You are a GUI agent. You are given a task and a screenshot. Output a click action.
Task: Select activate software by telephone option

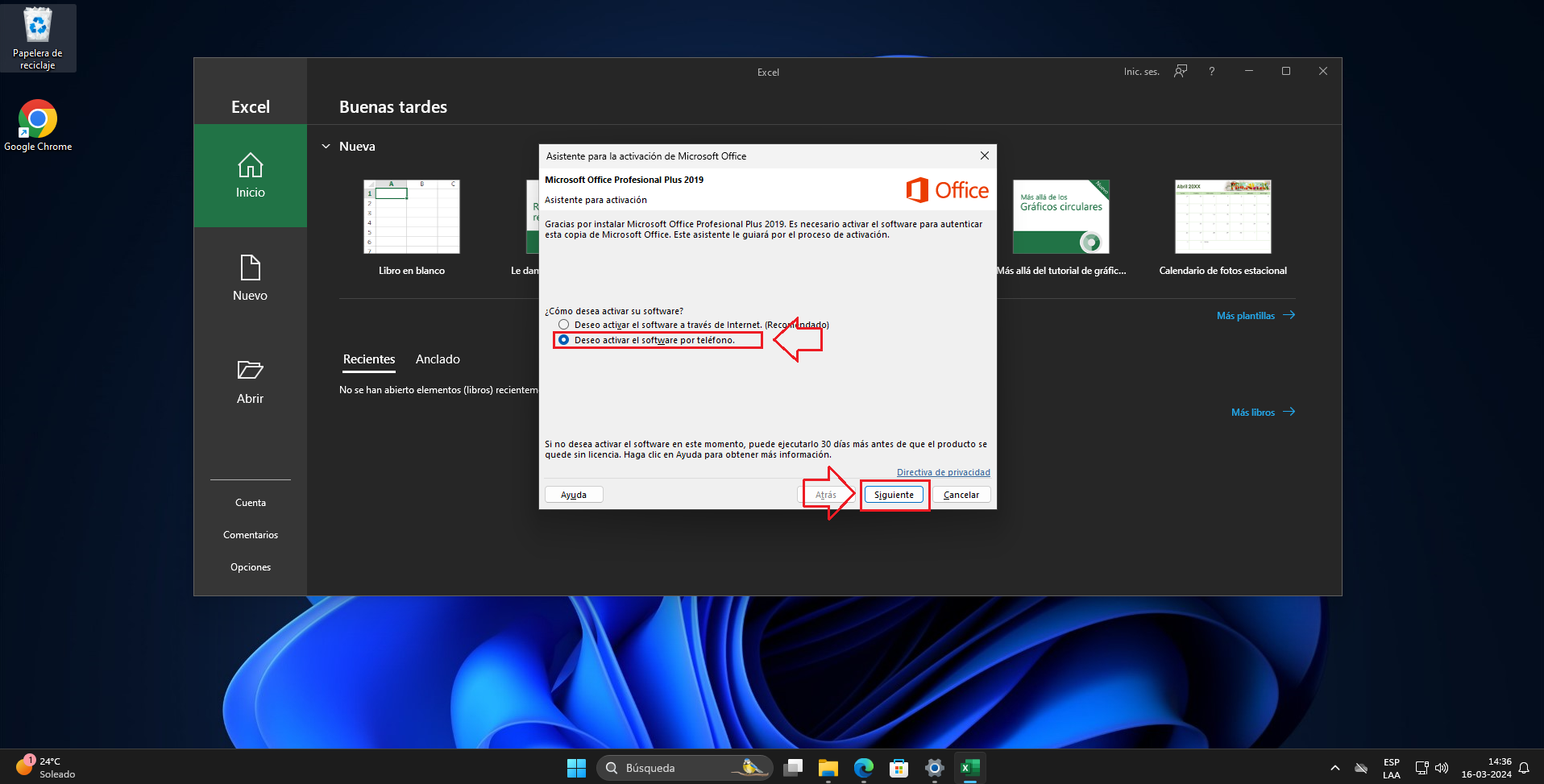pyautogui.click(x=563, y=340)
